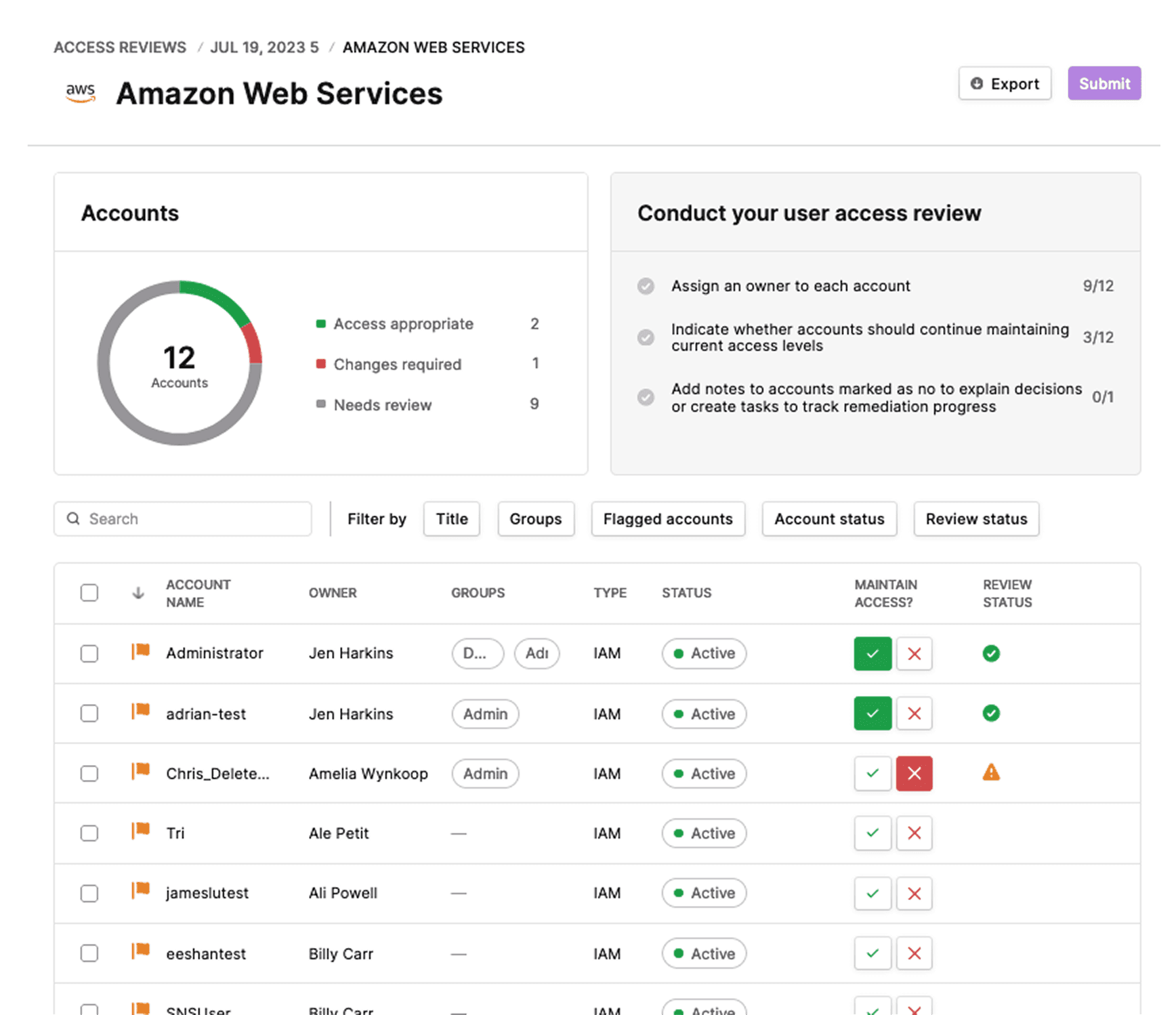Screen dimensions: 1176x1015
Task: Click the flag icon on jameslutest row
Action: tap(141, 890)
